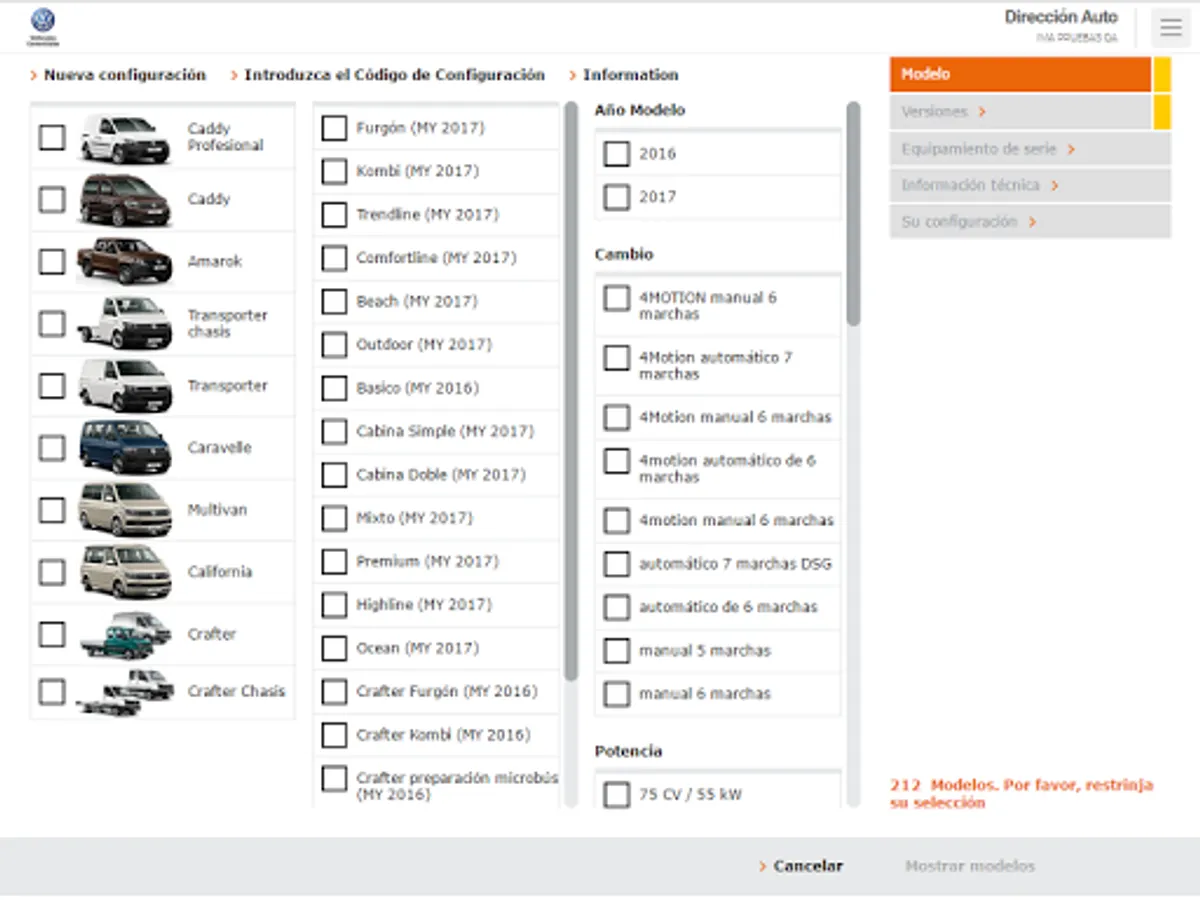
Task: Click Mostrar modelos button
Action: tap(970, 866)
